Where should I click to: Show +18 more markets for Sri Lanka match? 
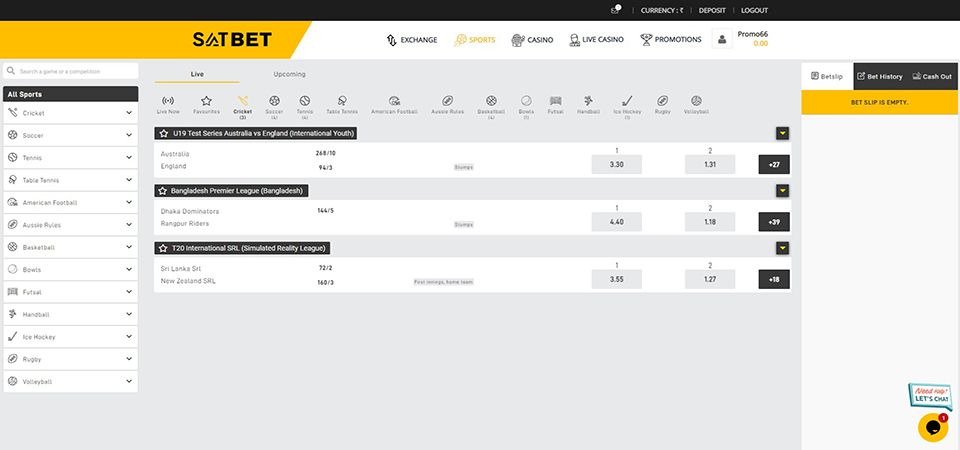774,279
